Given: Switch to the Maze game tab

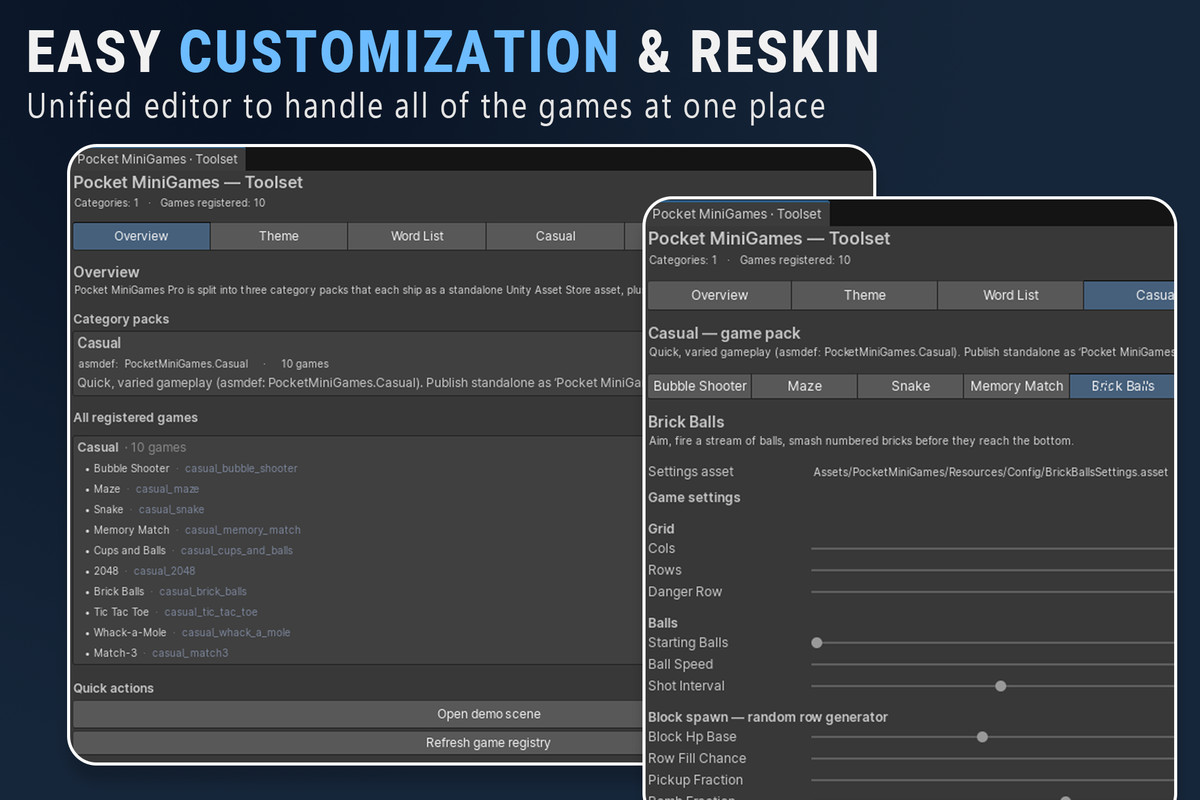Looking at the screenshot, I should tap(804, 386).
